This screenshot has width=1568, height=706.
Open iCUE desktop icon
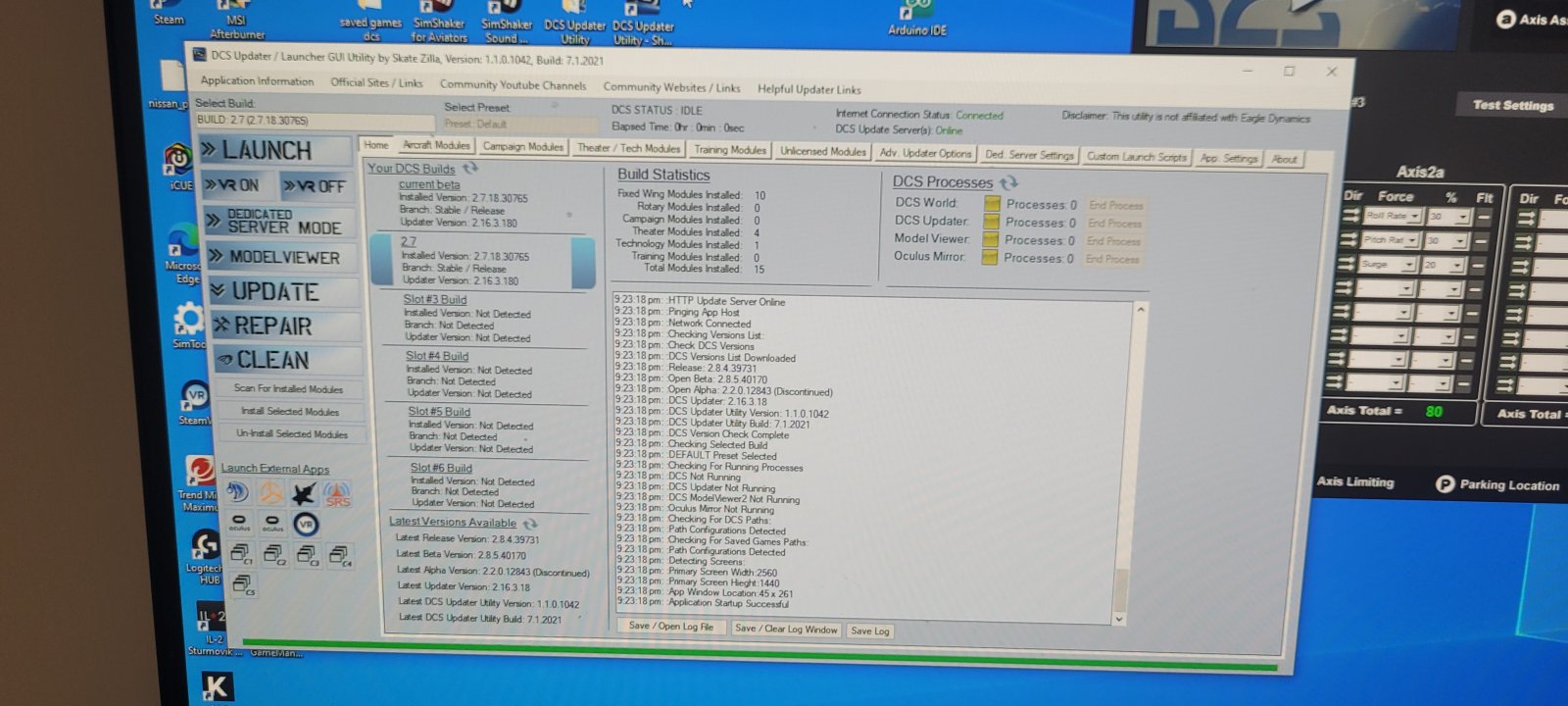(x=178, y=166)
